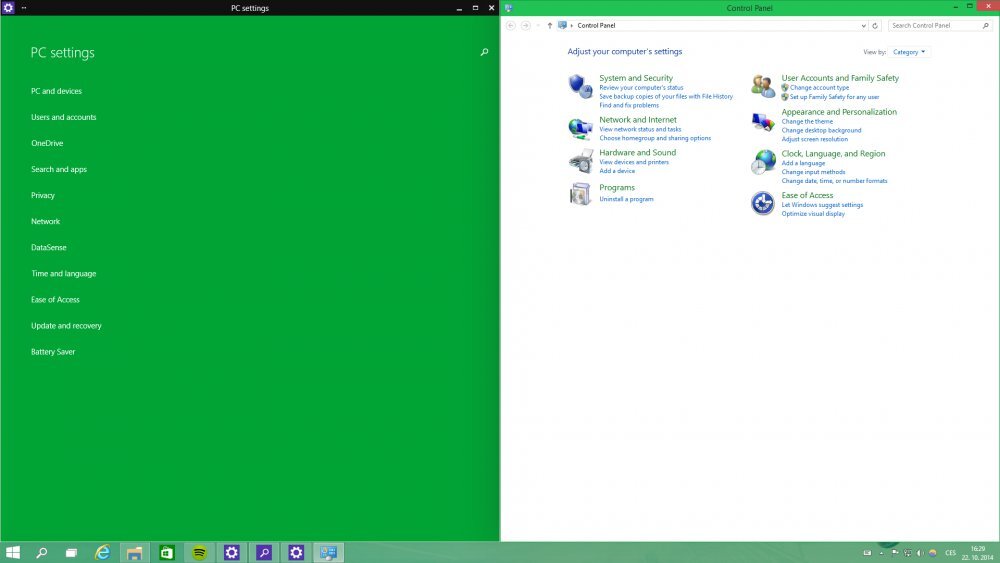Image resolution: width=1000 pixels, height=563 pixels.
Task: Open the network status tray icon
Action: click(908, 553)
